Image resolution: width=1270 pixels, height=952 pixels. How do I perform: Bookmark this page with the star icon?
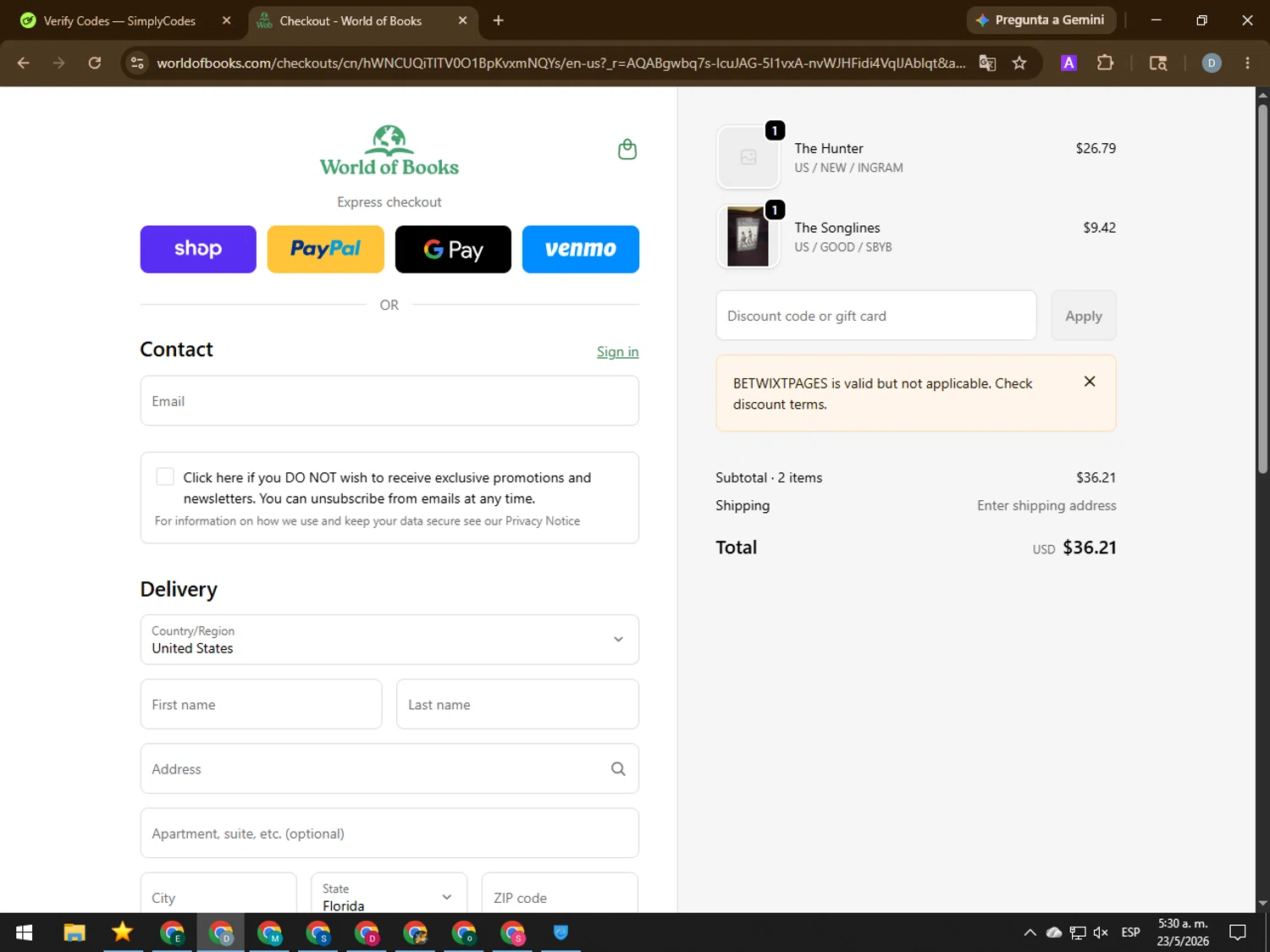[x=1019, y=63]
